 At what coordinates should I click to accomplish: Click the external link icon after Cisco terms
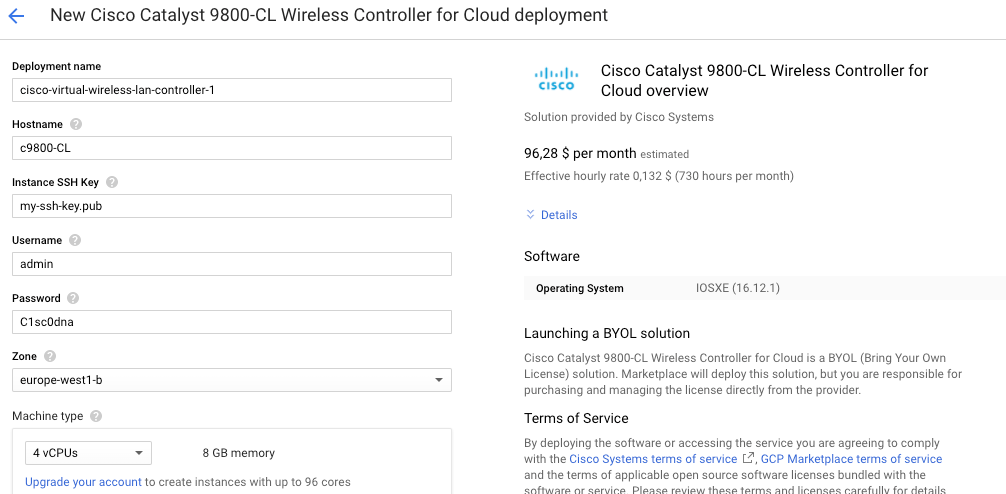[749, 459]
